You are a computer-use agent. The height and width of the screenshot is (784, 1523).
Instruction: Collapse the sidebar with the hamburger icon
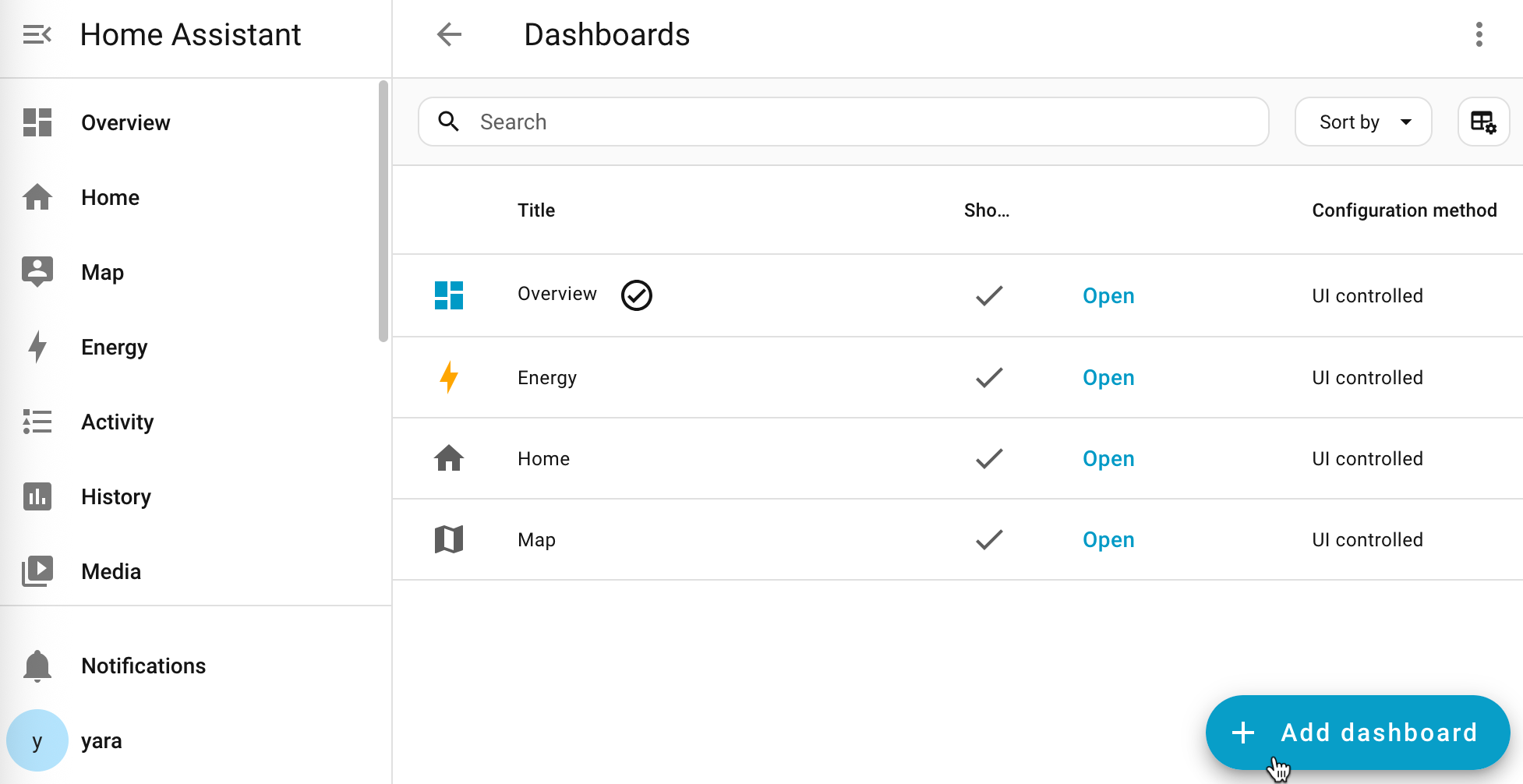click(37, 34)
